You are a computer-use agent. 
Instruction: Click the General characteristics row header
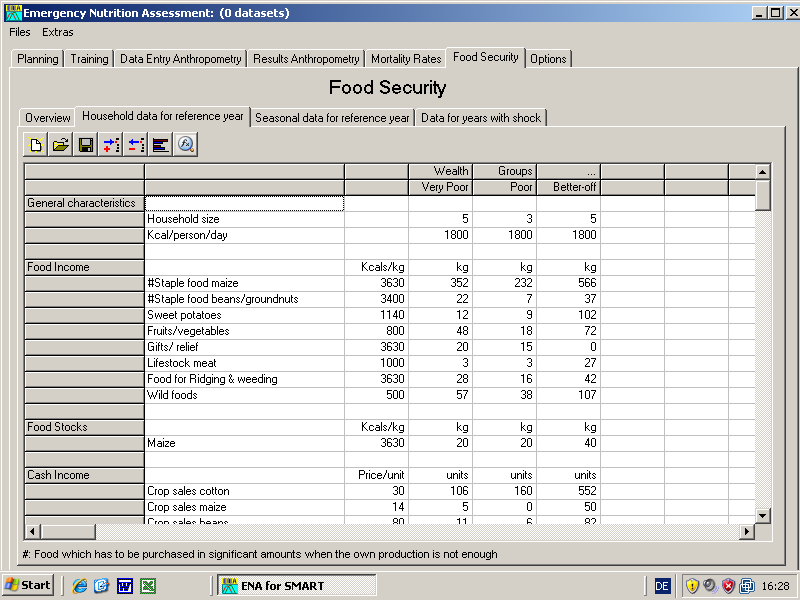[84, 203]
